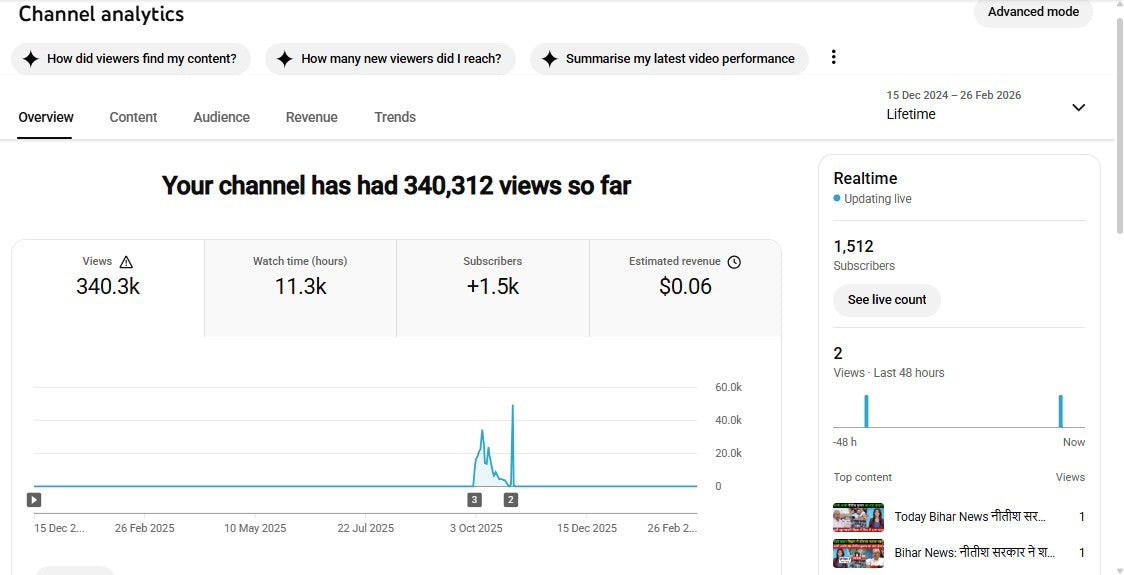Go to the Revenue tab

[x=311, y=117]
